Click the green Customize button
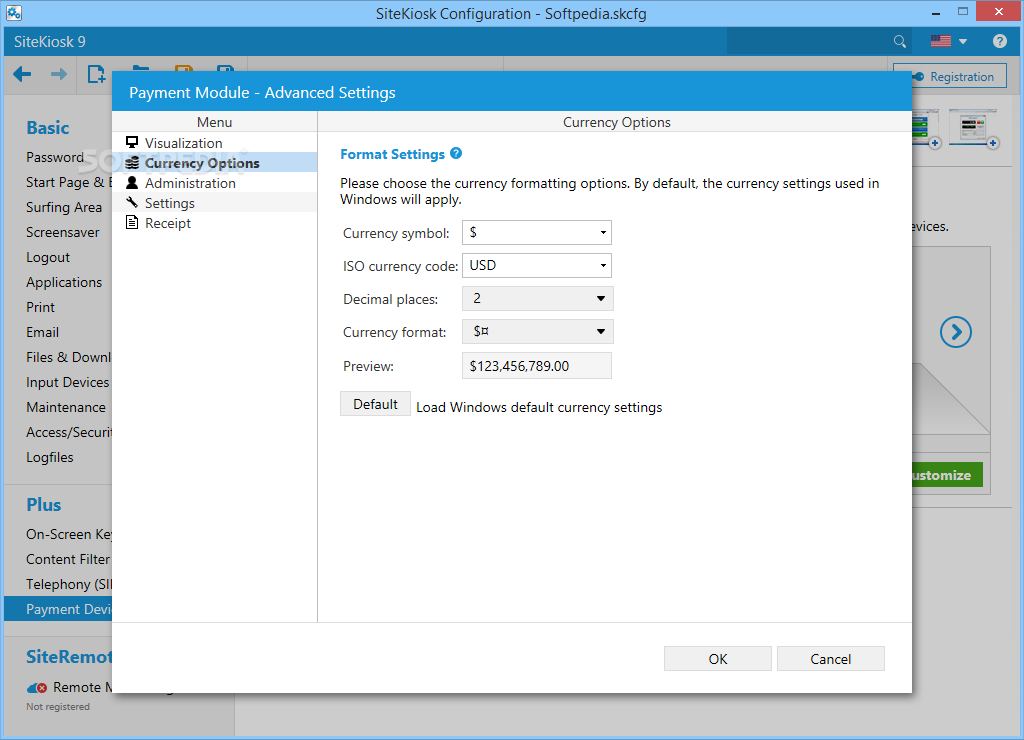Image resolution: width=1024 pixels, height=740 pixels. click(947, 475)
